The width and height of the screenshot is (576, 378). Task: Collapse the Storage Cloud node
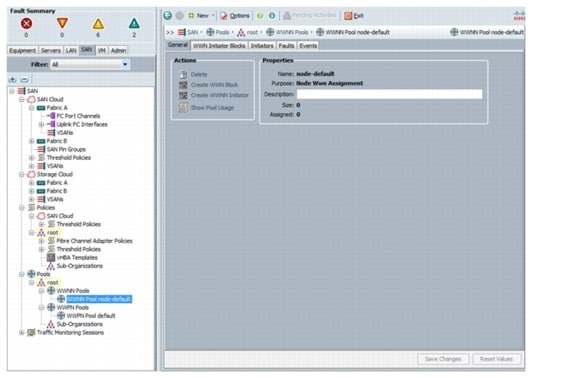click(22, 174)
